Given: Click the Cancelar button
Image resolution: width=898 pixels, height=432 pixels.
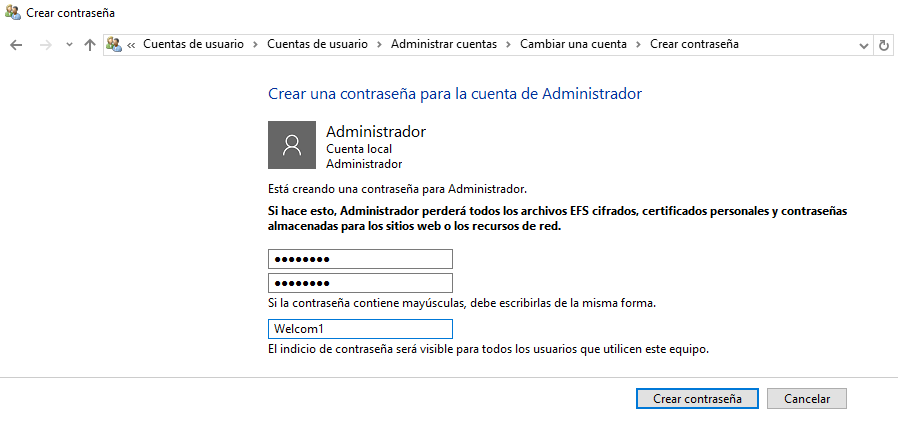Looking at the screenshot, I should coord(807,398).
